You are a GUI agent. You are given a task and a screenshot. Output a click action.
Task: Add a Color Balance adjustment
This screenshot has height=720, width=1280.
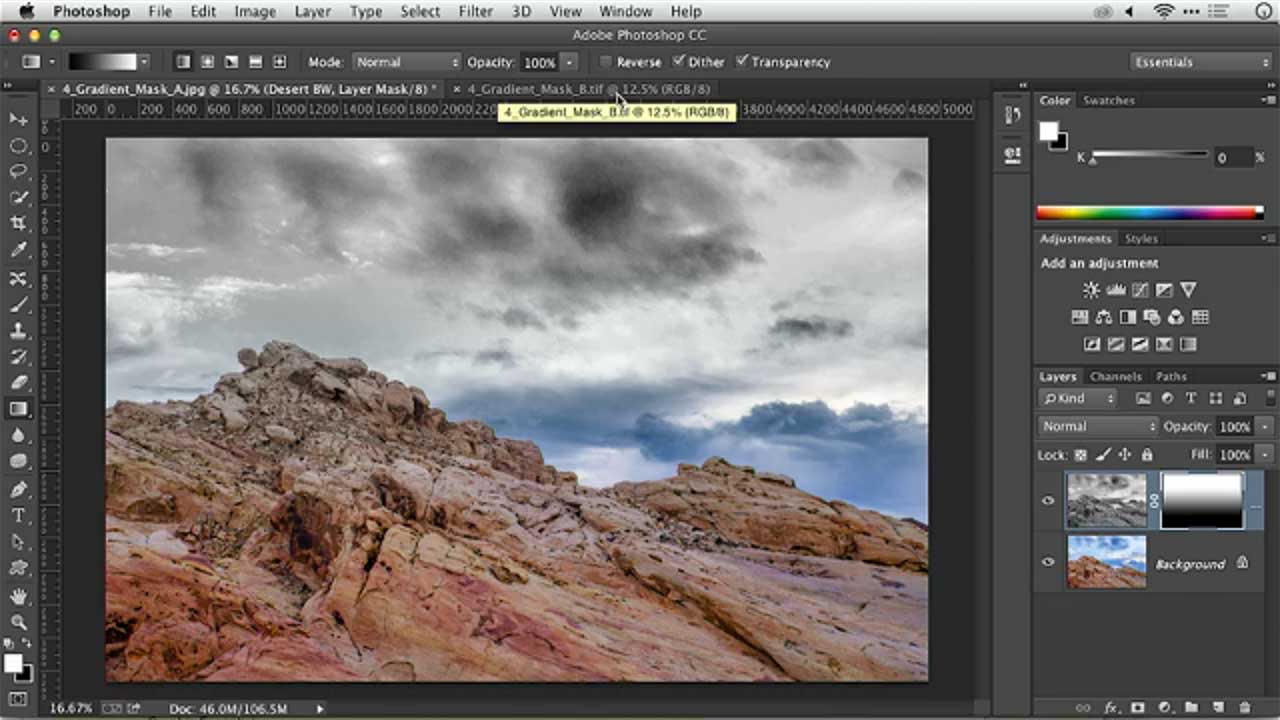[x=1103, y=317]
